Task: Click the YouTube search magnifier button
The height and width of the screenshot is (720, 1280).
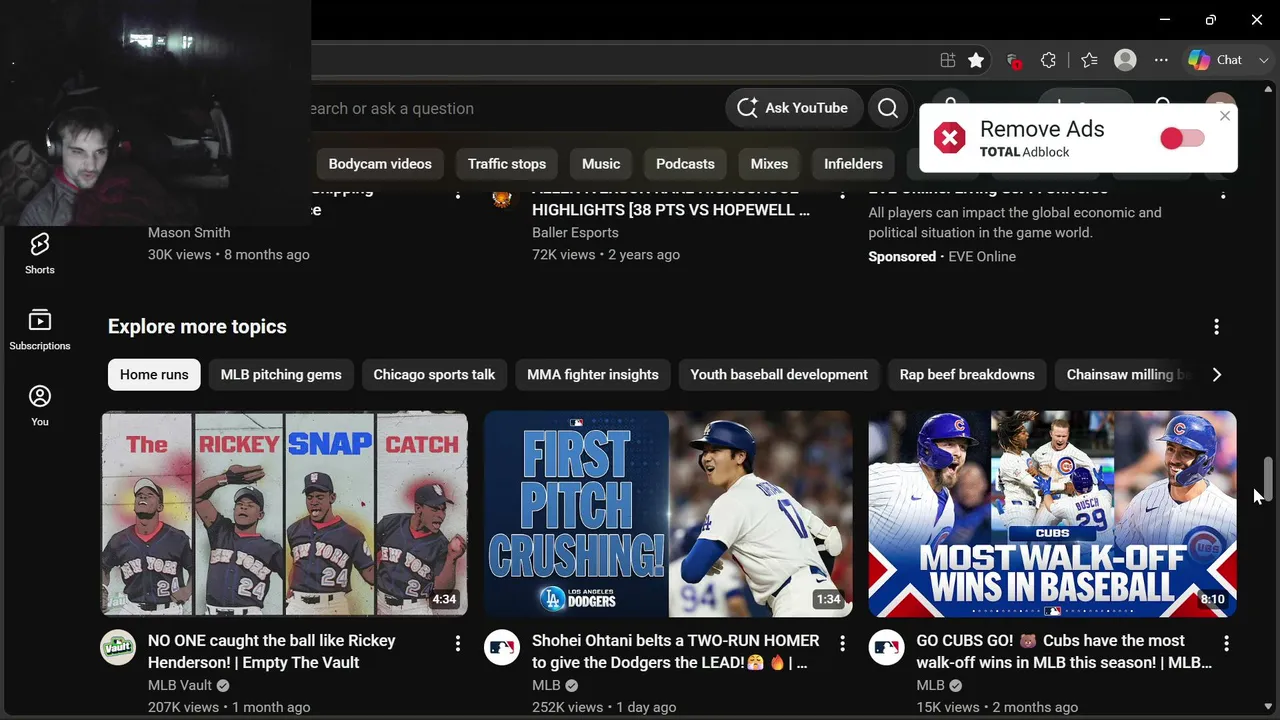Action: click(888, 108)
